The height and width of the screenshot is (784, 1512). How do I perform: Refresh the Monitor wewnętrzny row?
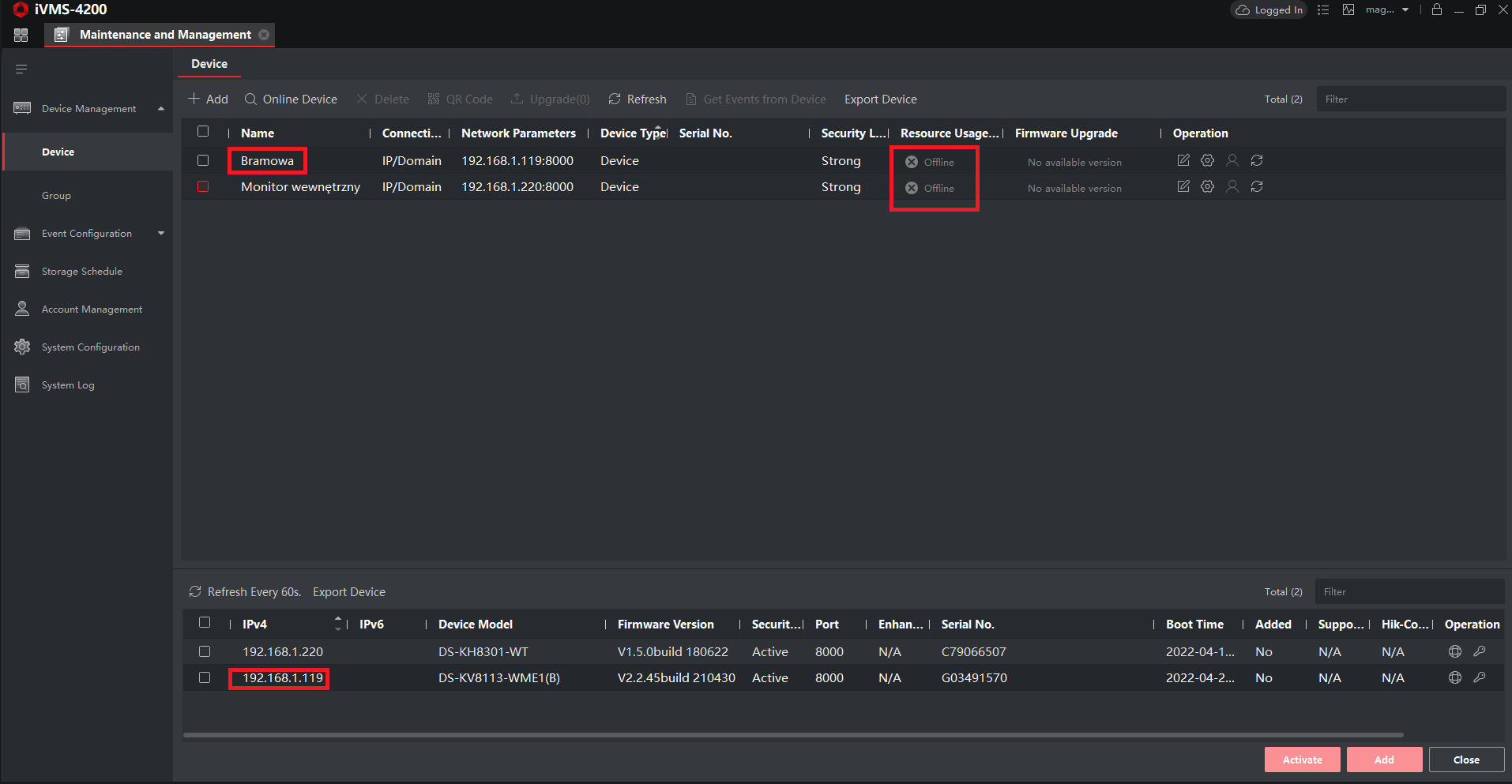(x=1257, y=186)
